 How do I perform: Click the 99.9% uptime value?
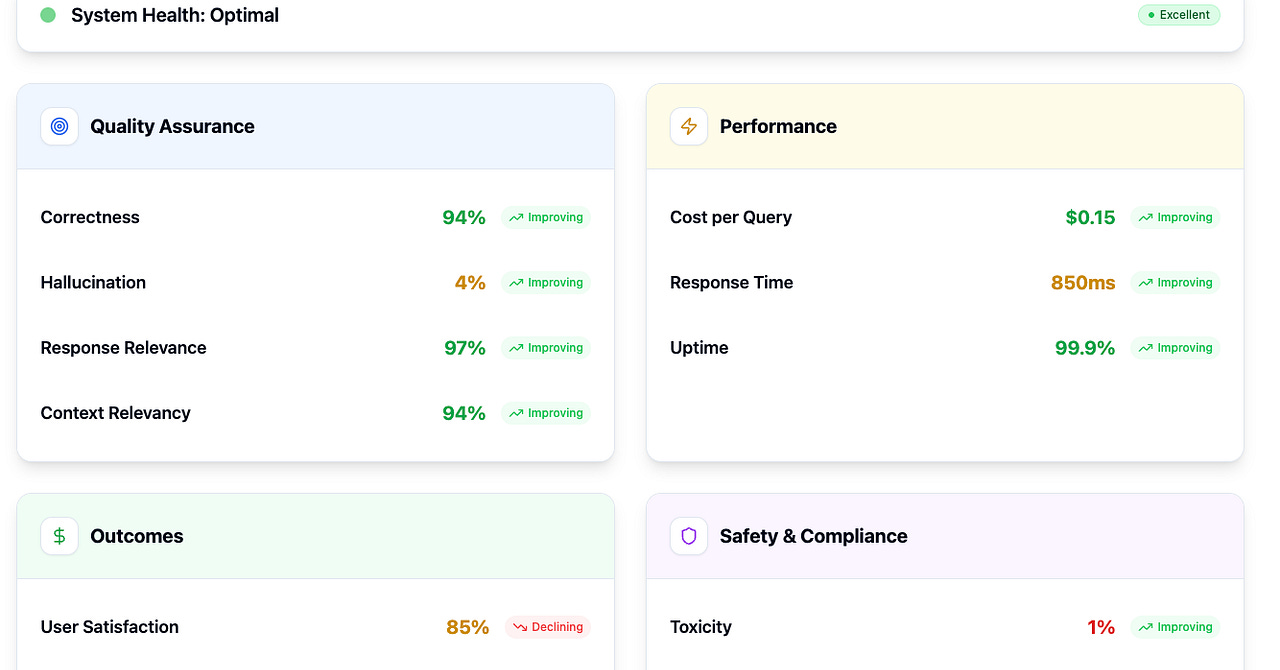(1085, 348)
